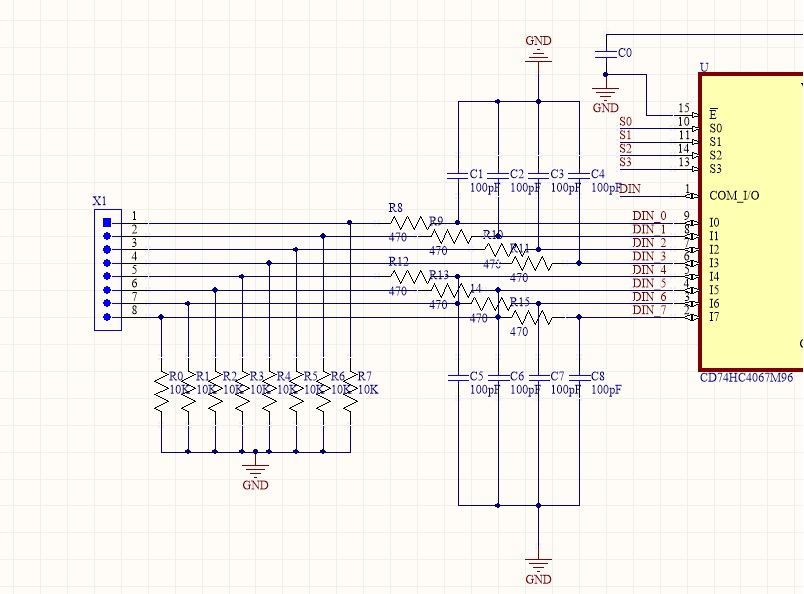The width and height of the screenshot is (804, 594).
Task: Select pull-down resistor R3 symbol
Action: (243, 391)
